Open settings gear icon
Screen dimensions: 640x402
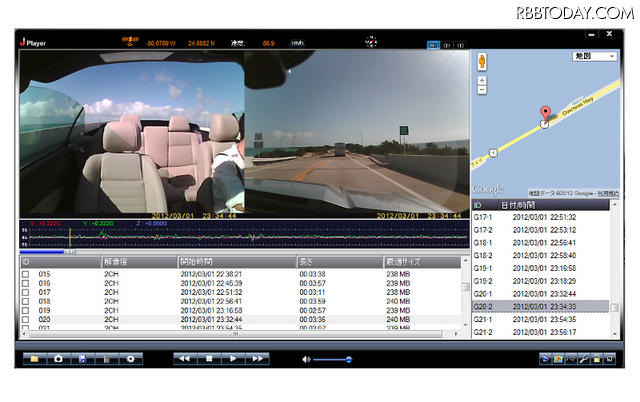129,358
